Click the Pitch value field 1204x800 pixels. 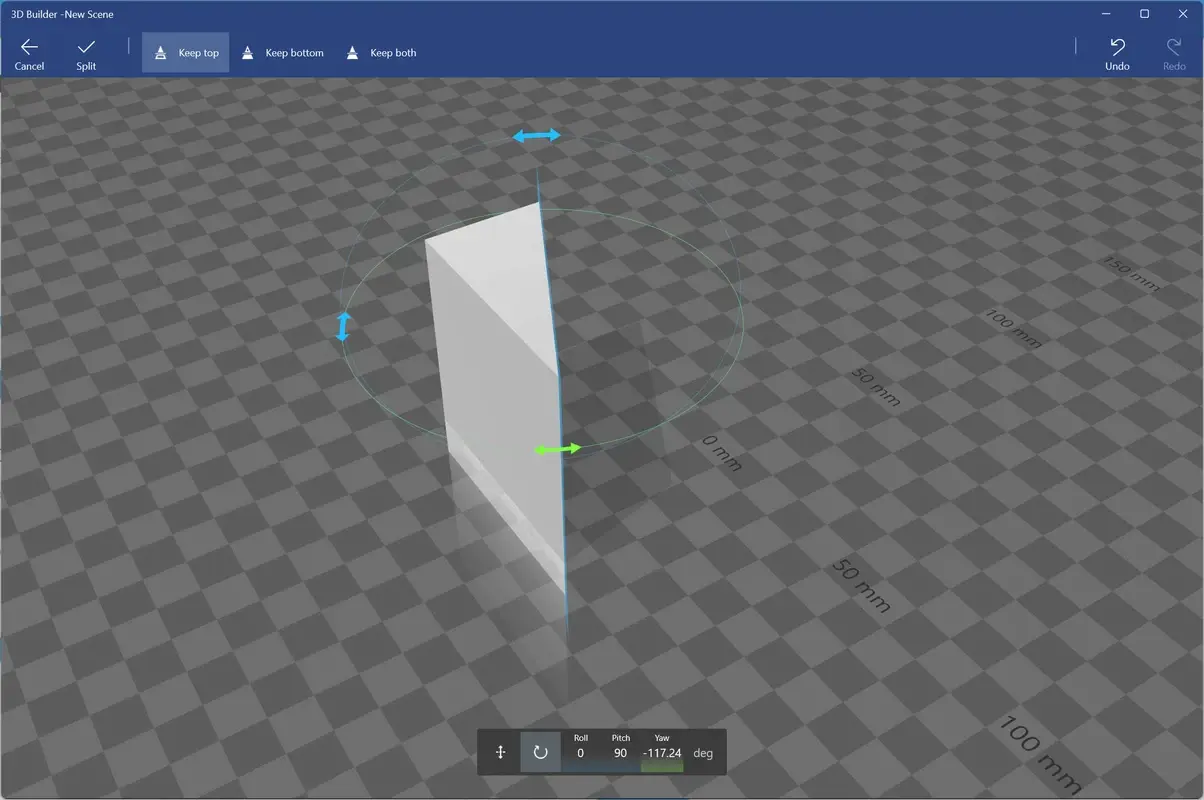(620, 753)
